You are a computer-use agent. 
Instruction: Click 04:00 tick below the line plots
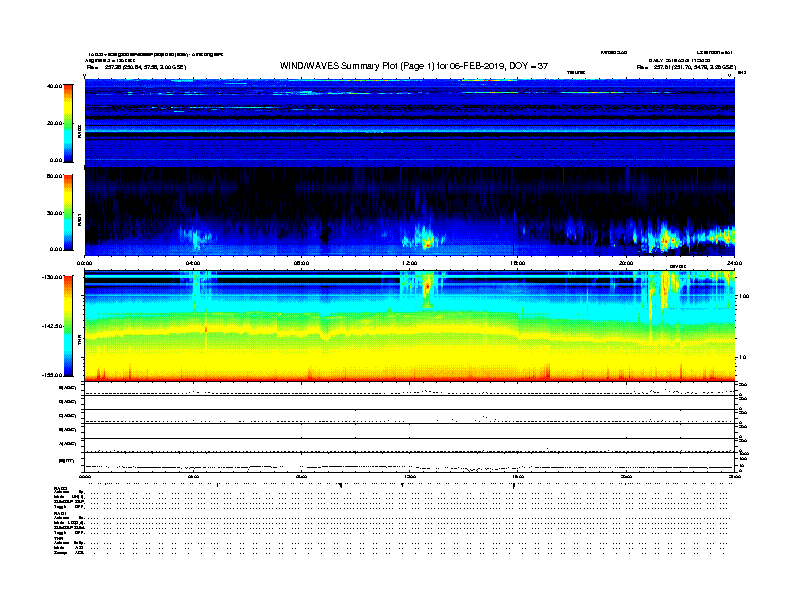coord(193,476)
